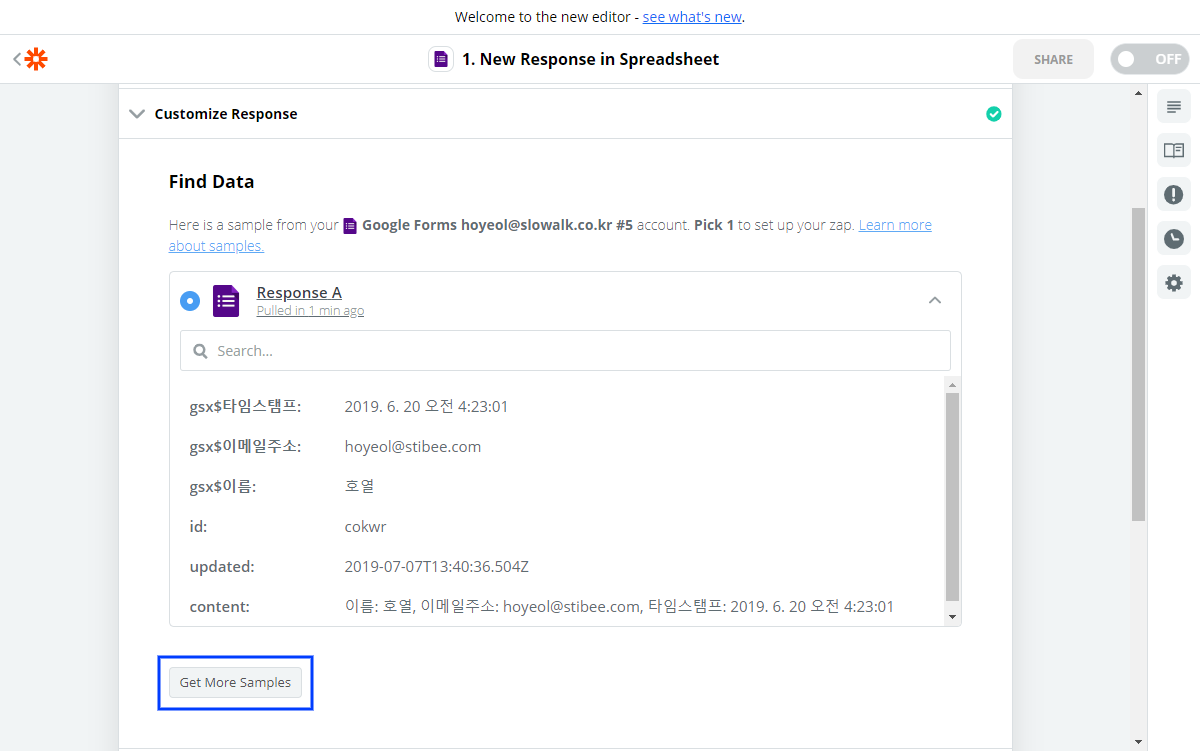Open the settings gear icon in sidebar

[x=1174, y=282]
